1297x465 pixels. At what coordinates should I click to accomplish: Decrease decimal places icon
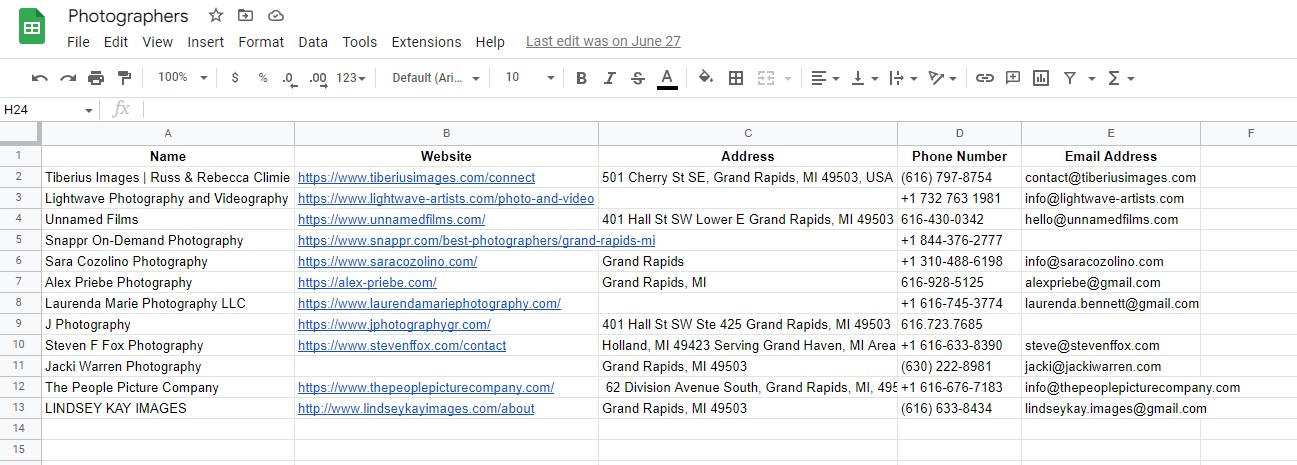(288, 78)
